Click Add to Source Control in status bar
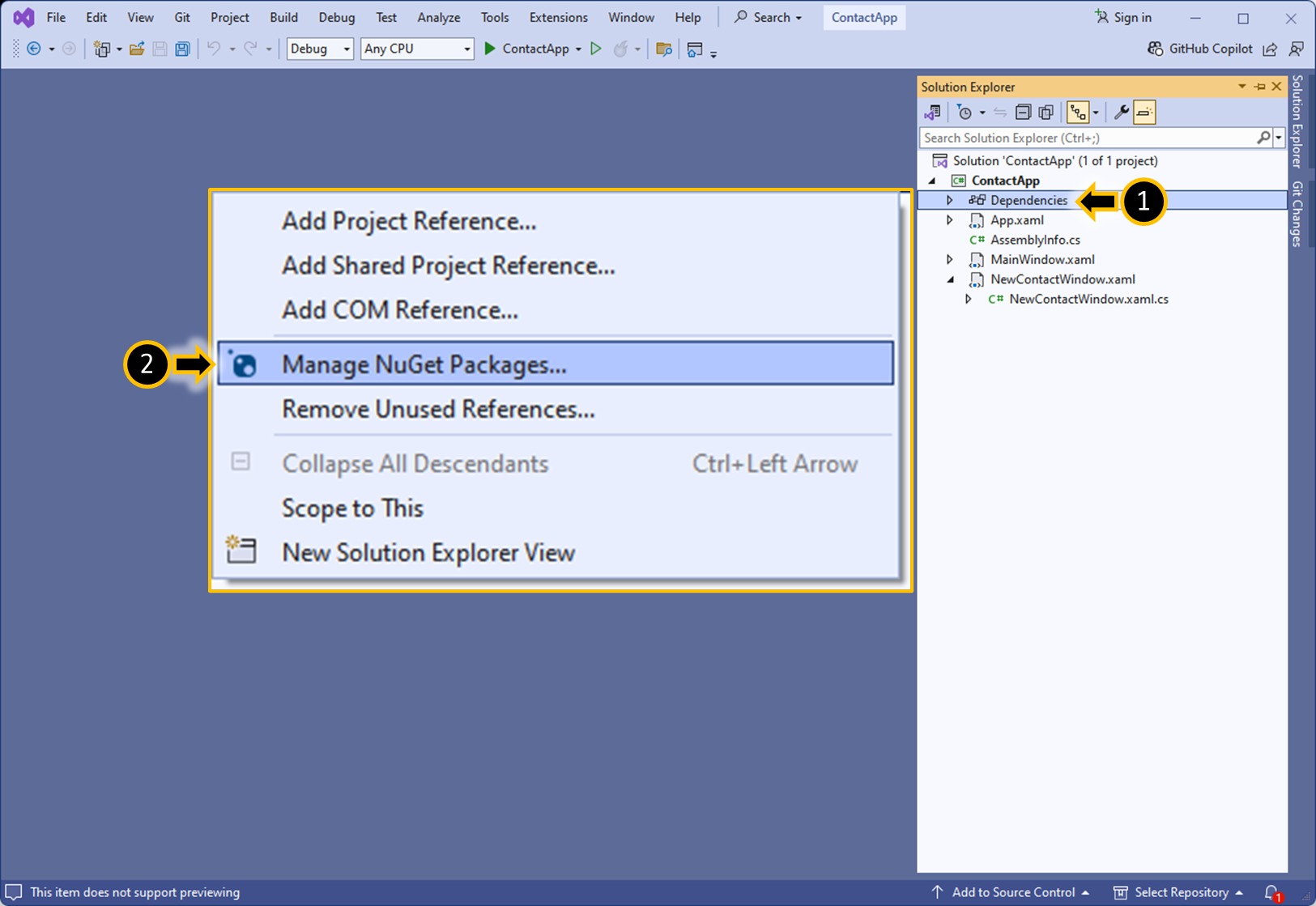Screen dimensions: 1316x906 tap(1011, 892)
